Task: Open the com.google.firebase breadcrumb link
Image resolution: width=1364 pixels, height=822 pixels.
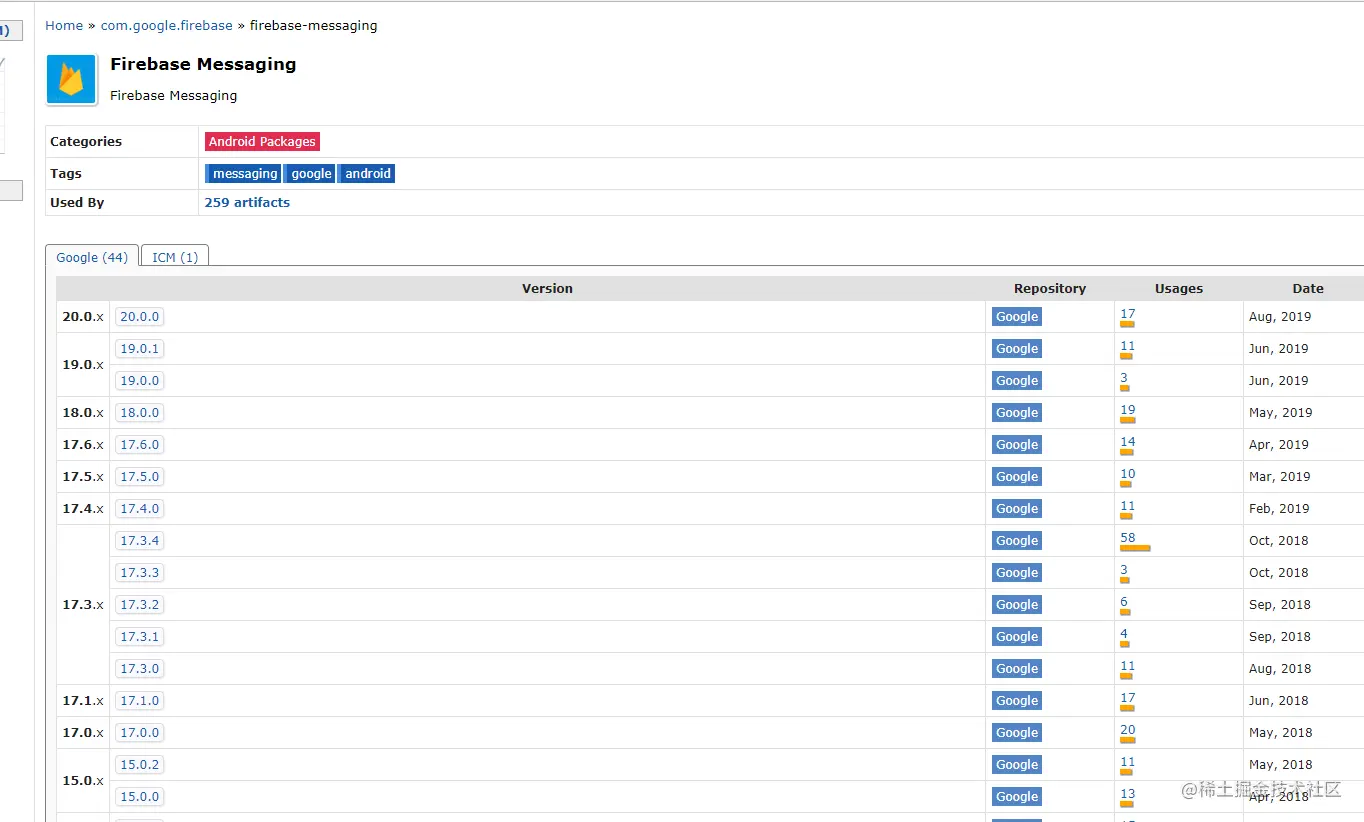Action: click(166, 25)
